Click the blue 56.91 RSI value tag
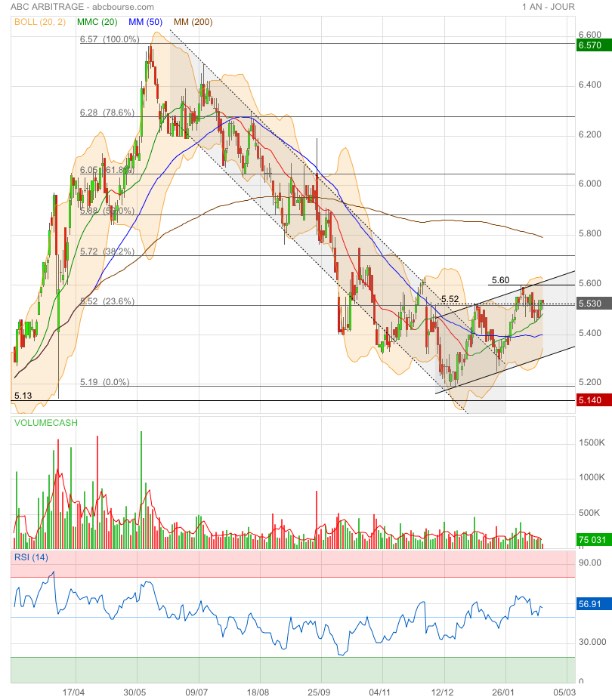This screenshot has height=700, width=612. 594,604
